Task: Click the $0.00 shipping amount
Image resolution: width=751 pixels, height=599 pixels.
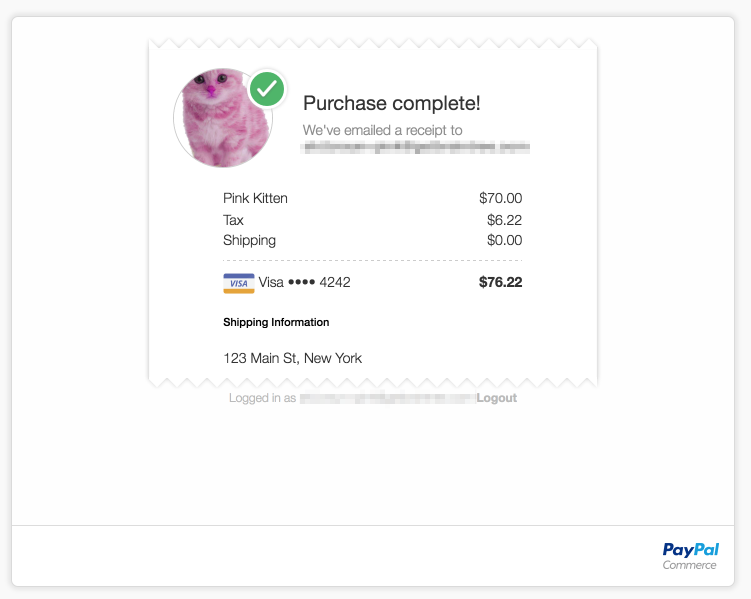Action: [x=504, y=240]
